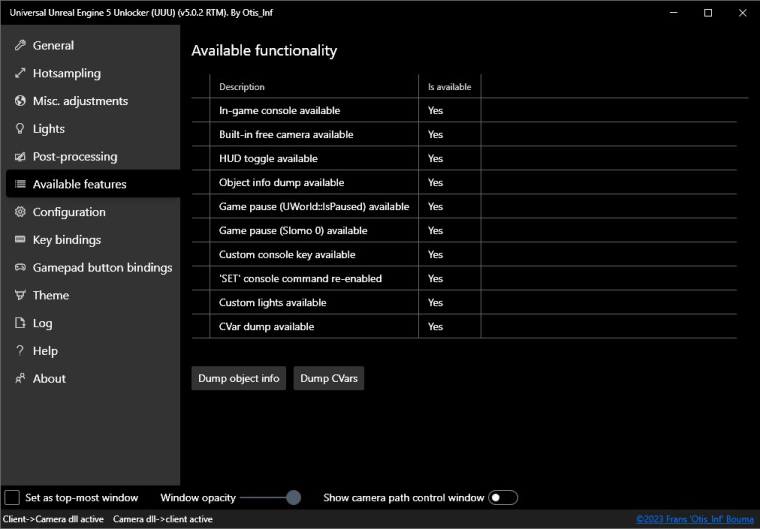The image size is (760, 529).
Task: Open the General page
Action: 93,46
